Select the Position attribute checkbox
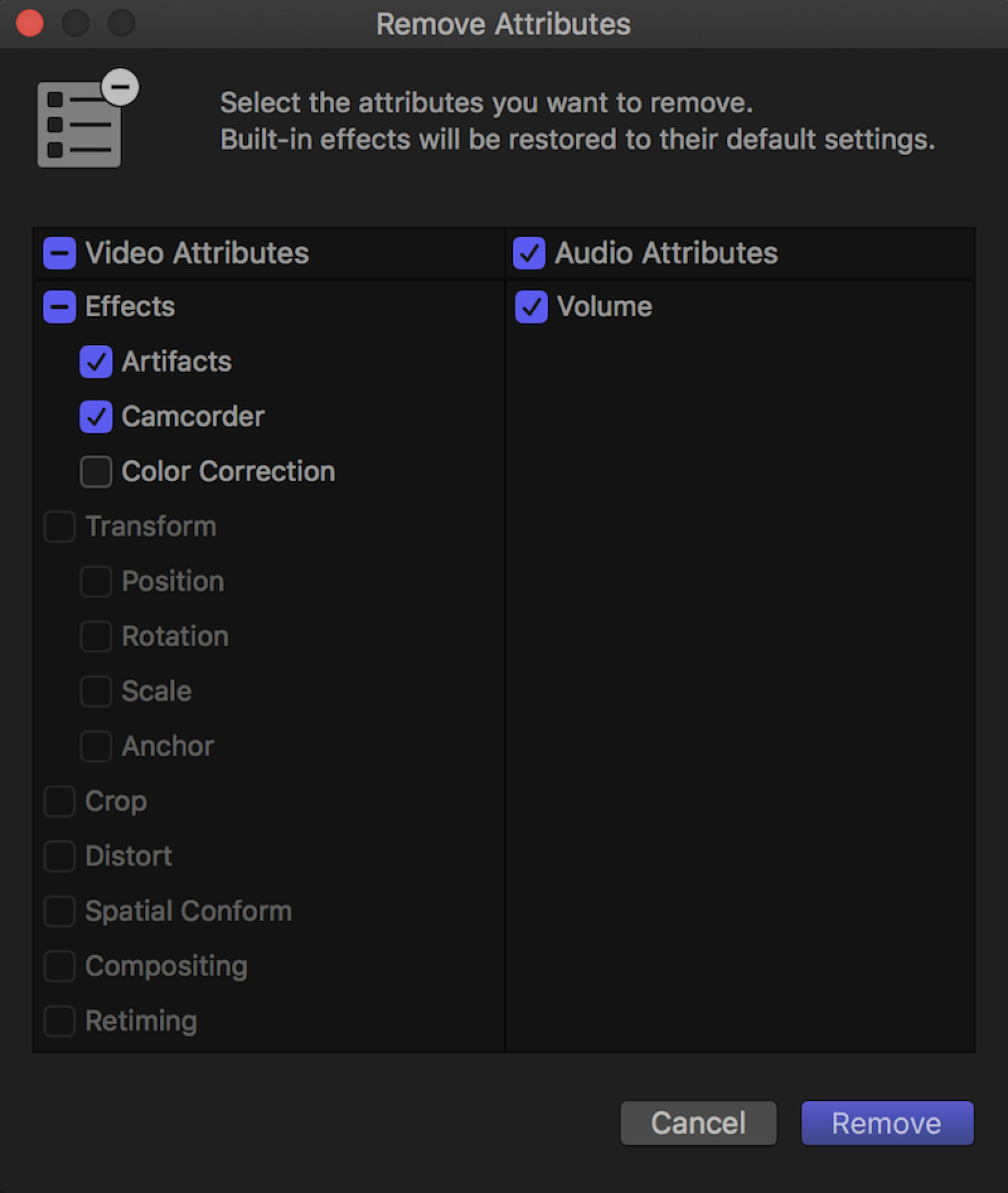Image resolution: width=1008 pixels, height=1193 pixels. [96, 581]
